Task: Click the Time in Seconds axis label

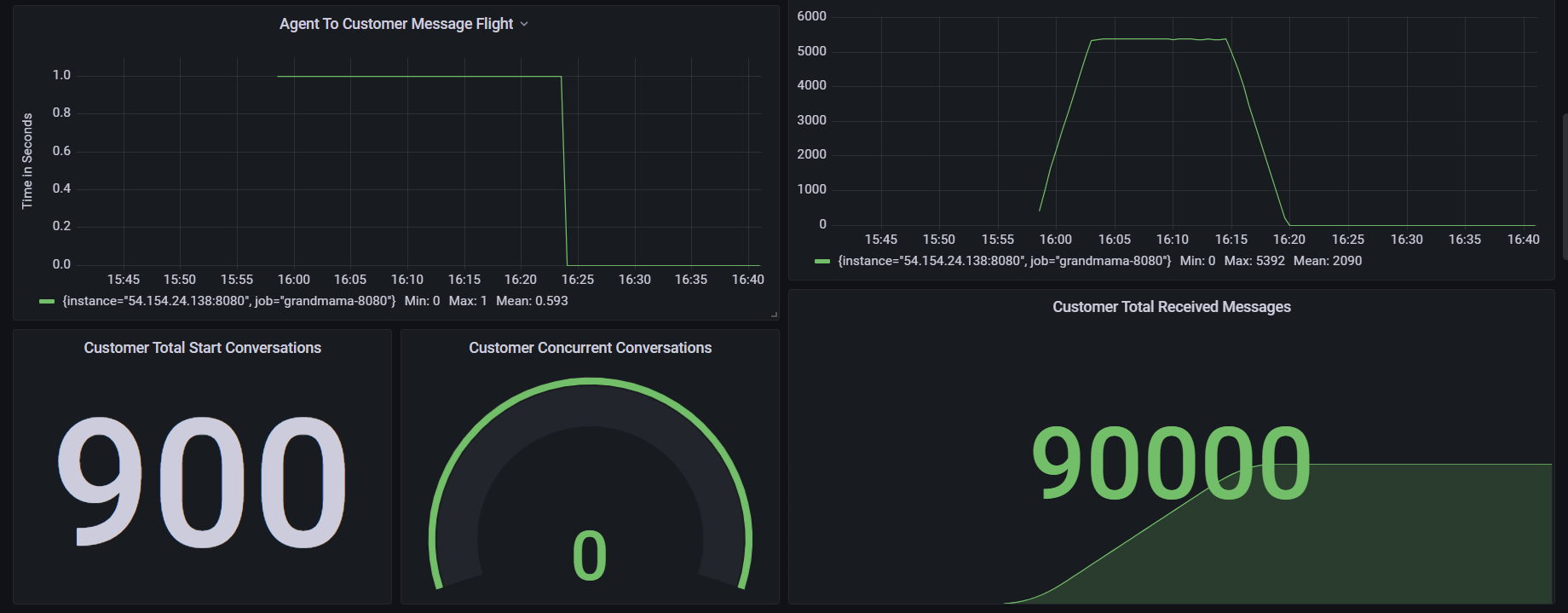Action: (27, 161)
